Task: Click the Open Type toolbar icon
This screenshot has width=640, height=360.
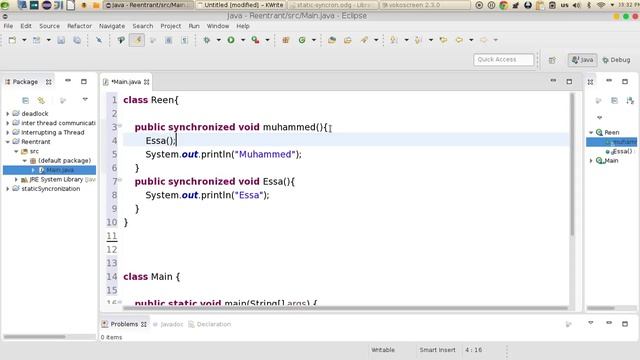Action: (332, 40)
